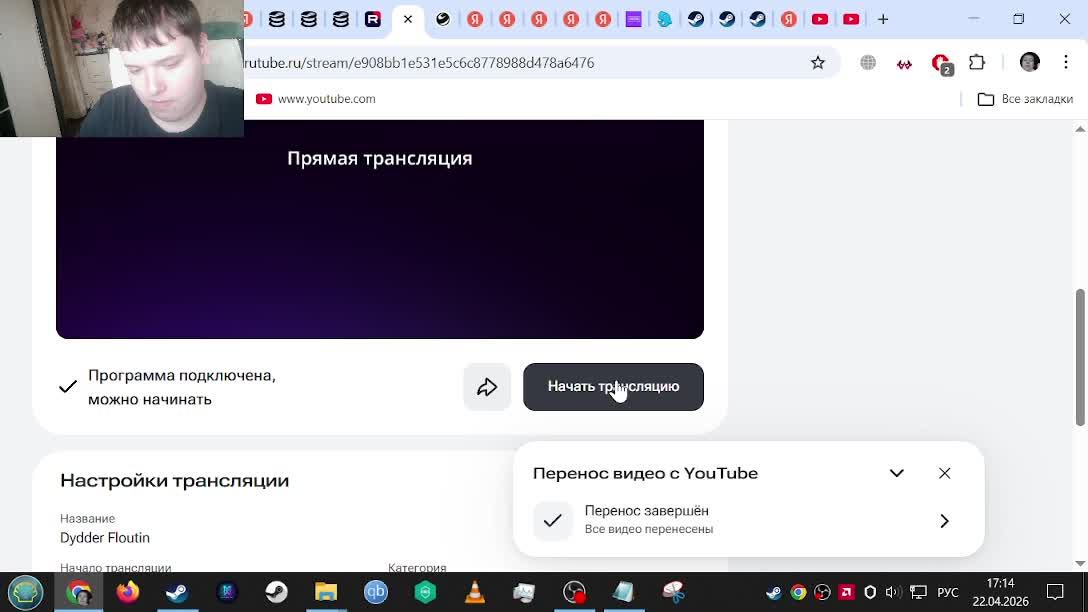
Task: Click the Все видео перенесены text
Action: click(x=649, y=529)
